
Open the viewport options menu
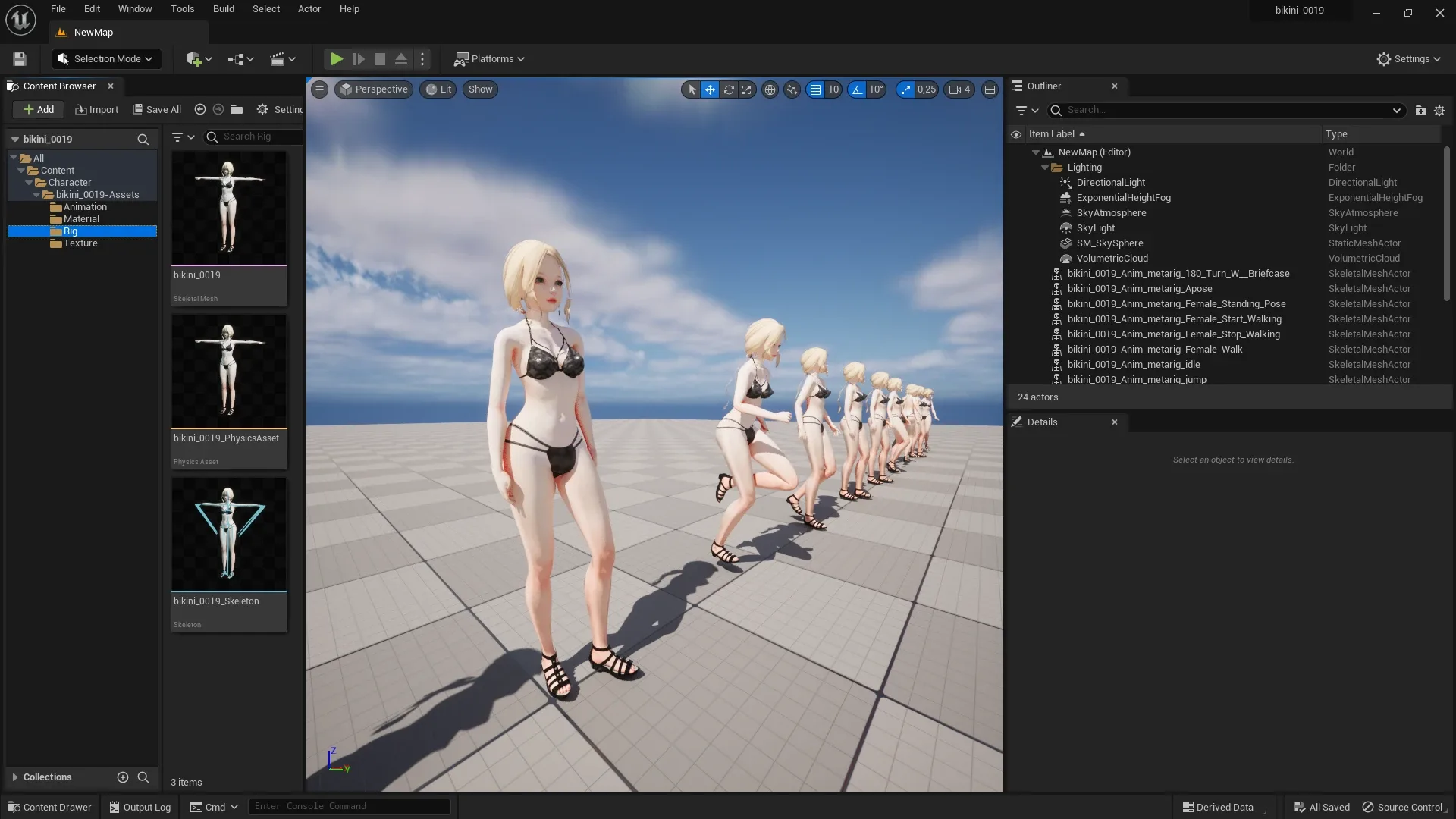coord(319,89)
